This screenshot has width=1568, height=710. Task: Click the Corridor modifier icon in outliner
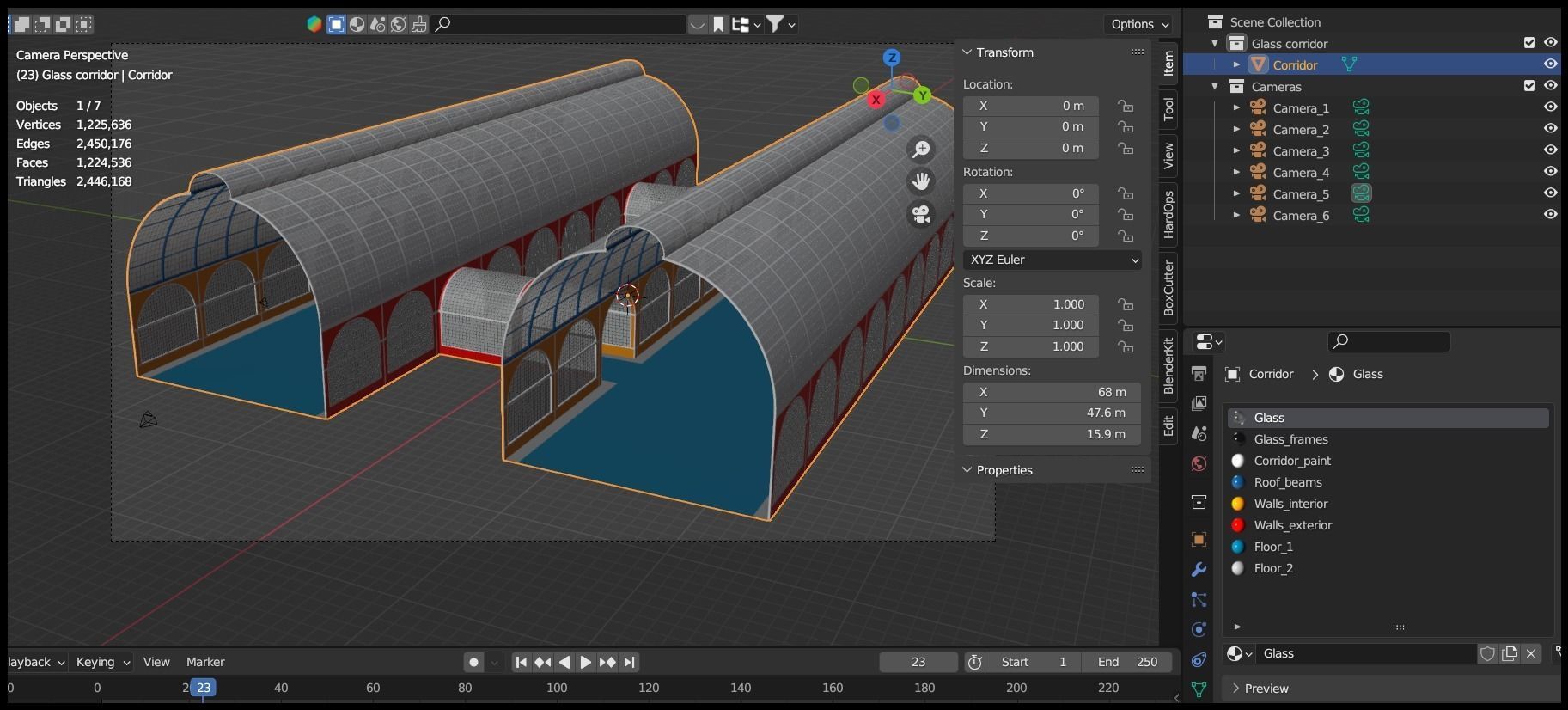[x=1349, y=64]
